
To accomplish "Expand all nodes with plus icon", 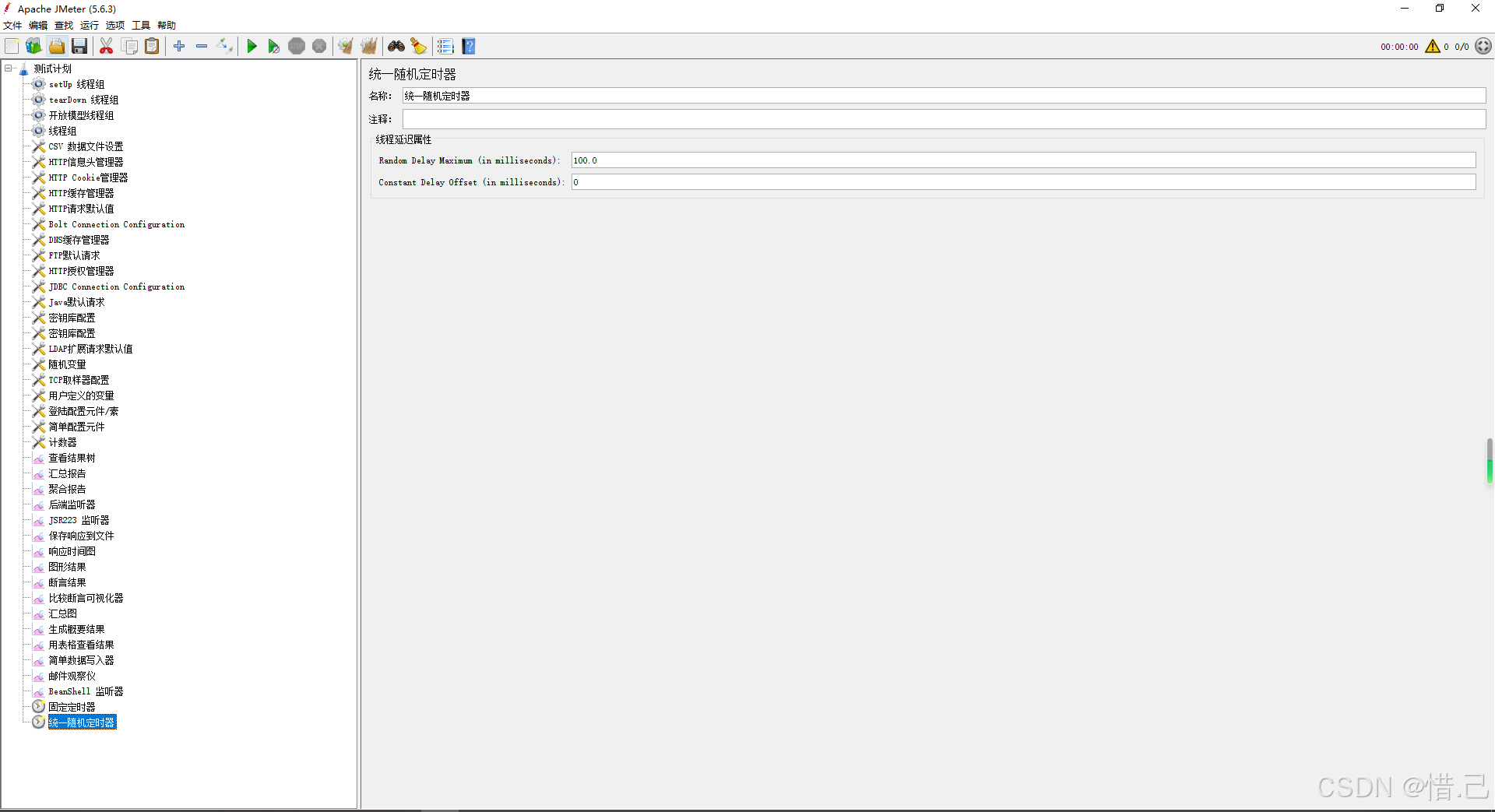I will click(179, 47).
